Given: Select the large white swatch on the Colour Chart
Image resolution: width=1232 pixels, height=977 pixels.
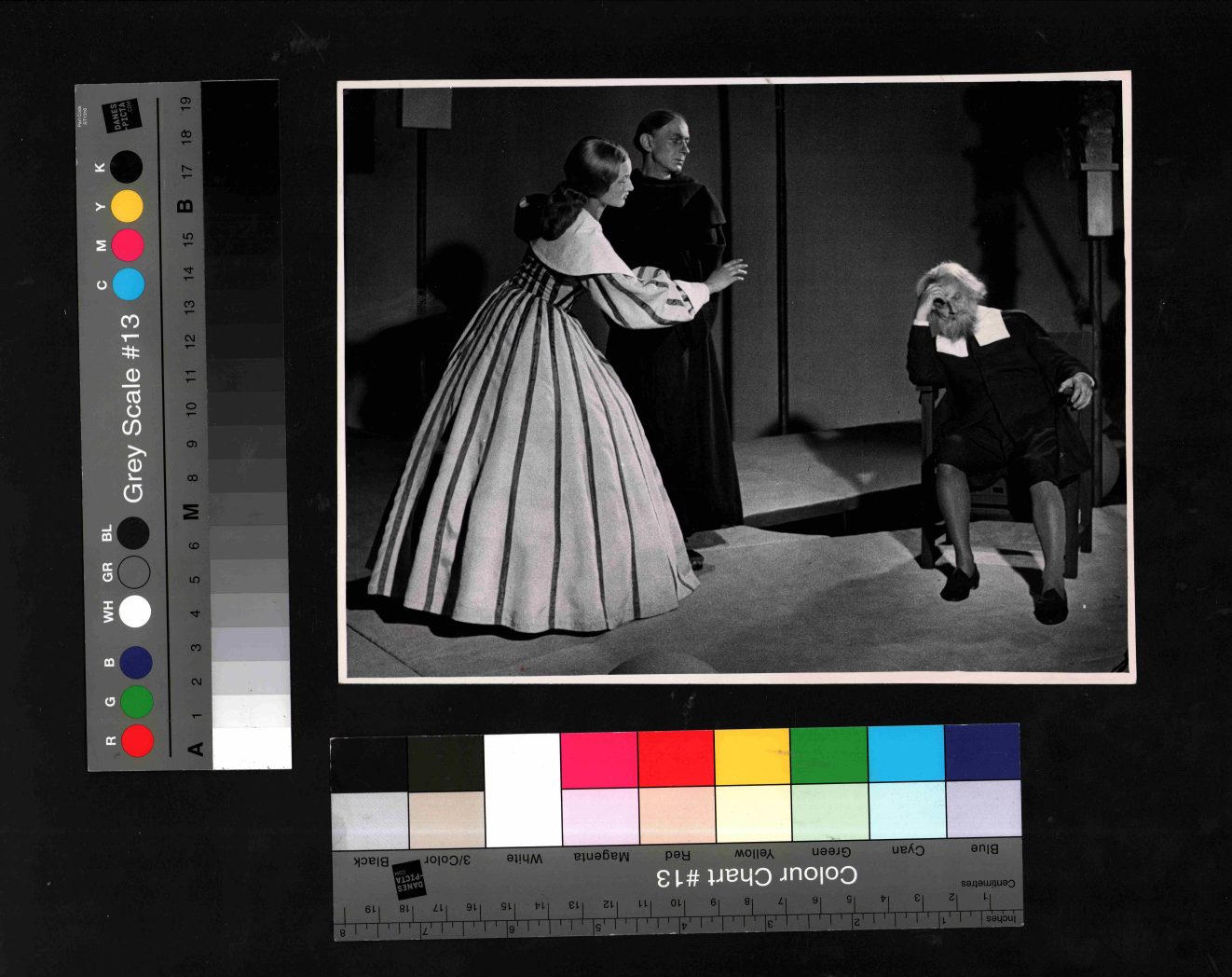Looking at the screenshot, I should click(523, 790).
